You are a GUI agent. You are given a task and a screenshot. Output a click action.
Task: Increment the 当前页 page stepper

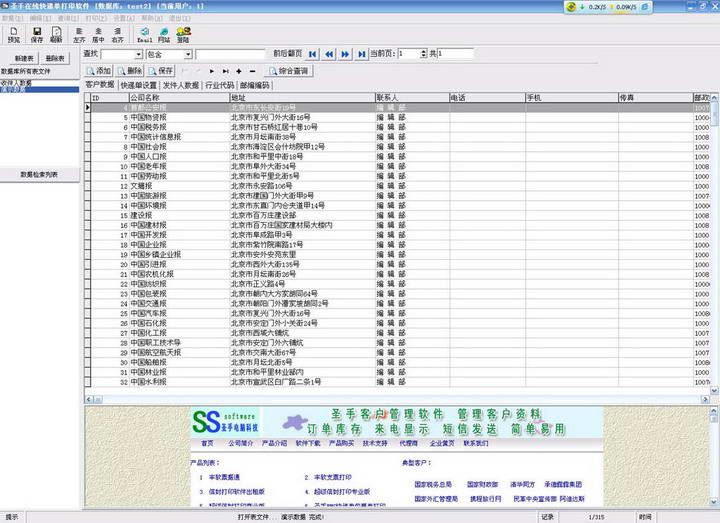click(x=424, y=51)
